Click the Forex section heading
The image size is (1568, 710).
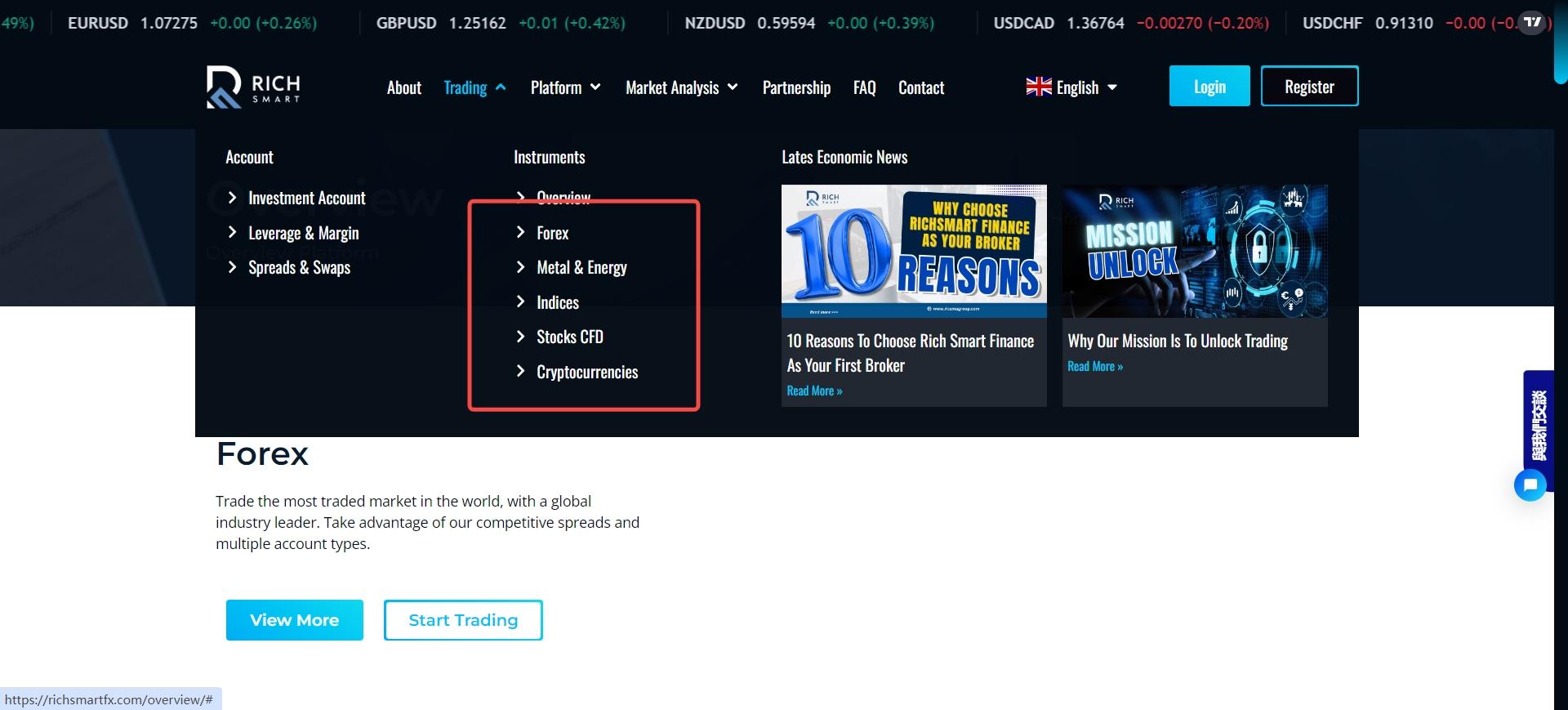pos(262,453)
